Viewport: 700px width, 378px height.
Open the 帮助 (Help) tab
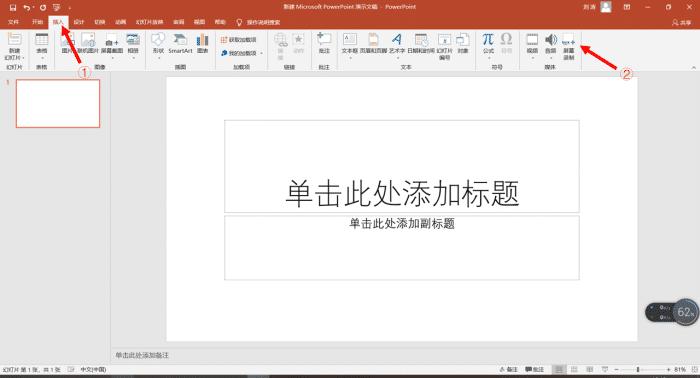(220, 22)
